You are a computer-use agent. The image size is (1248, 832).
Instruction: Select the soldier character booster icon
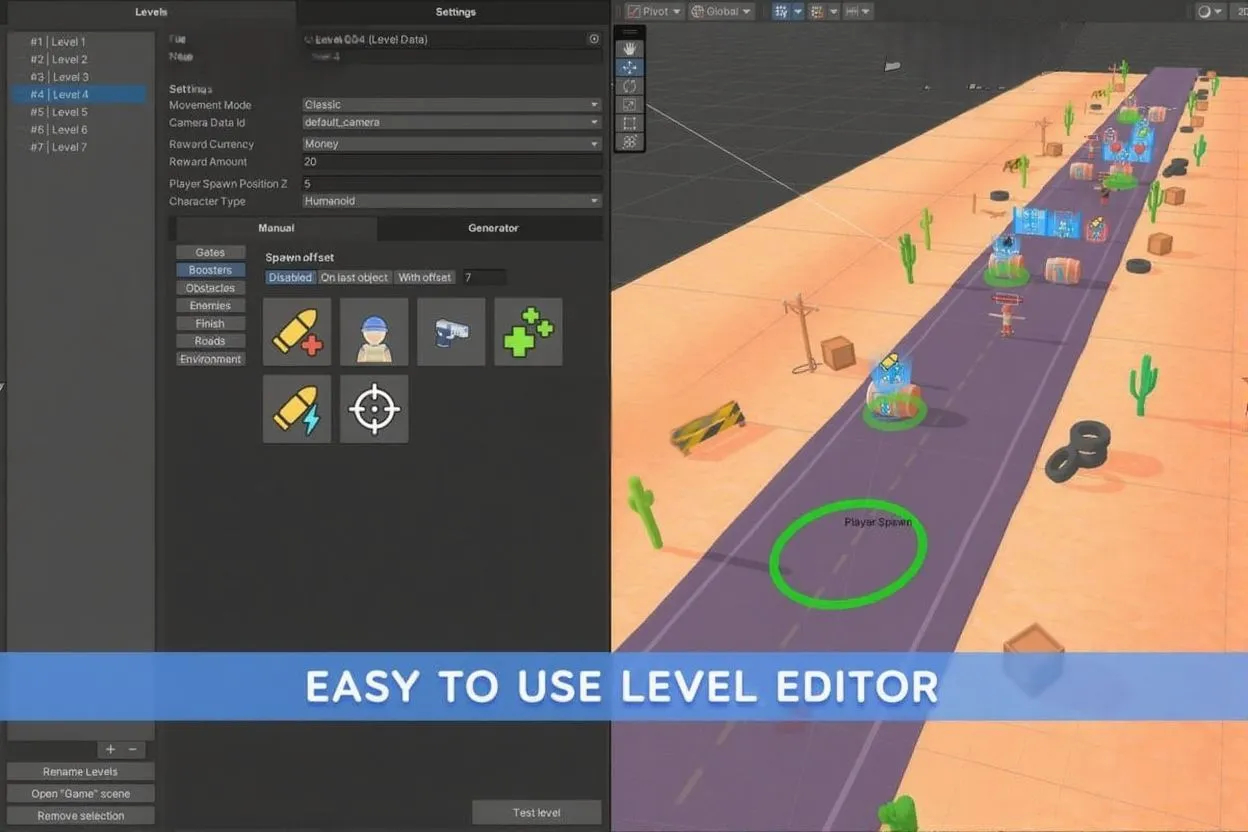point(374,331)
